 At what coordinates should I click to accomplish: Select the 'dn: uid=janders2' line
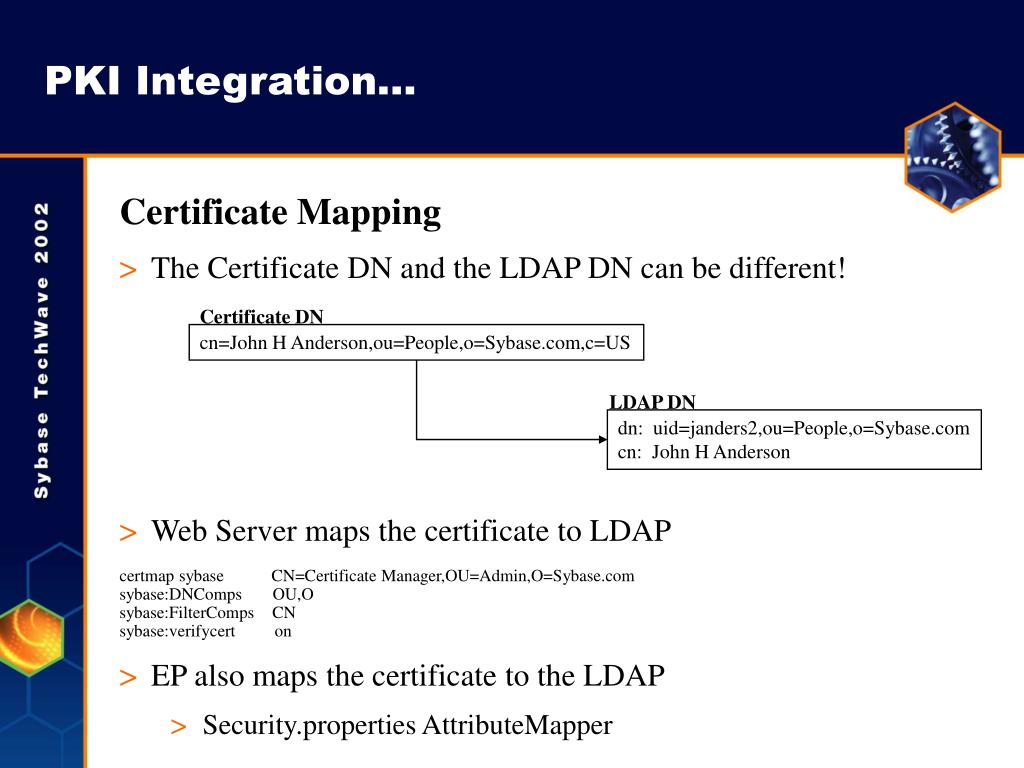(x=793, y=428)
